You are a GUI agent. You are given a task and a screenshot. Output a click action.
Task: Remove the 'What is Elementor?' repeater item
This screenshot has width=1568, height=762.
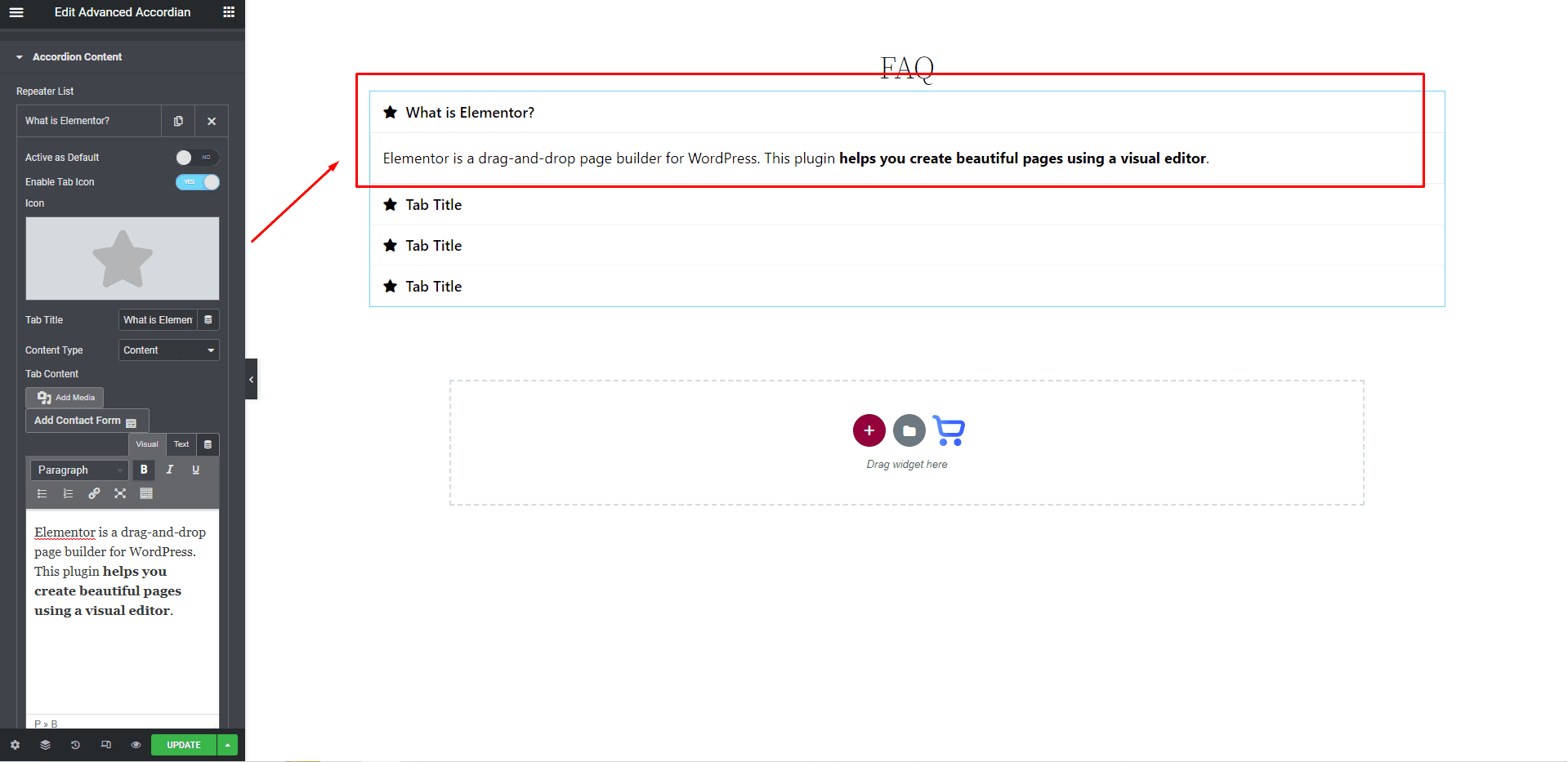coord(212,121)
